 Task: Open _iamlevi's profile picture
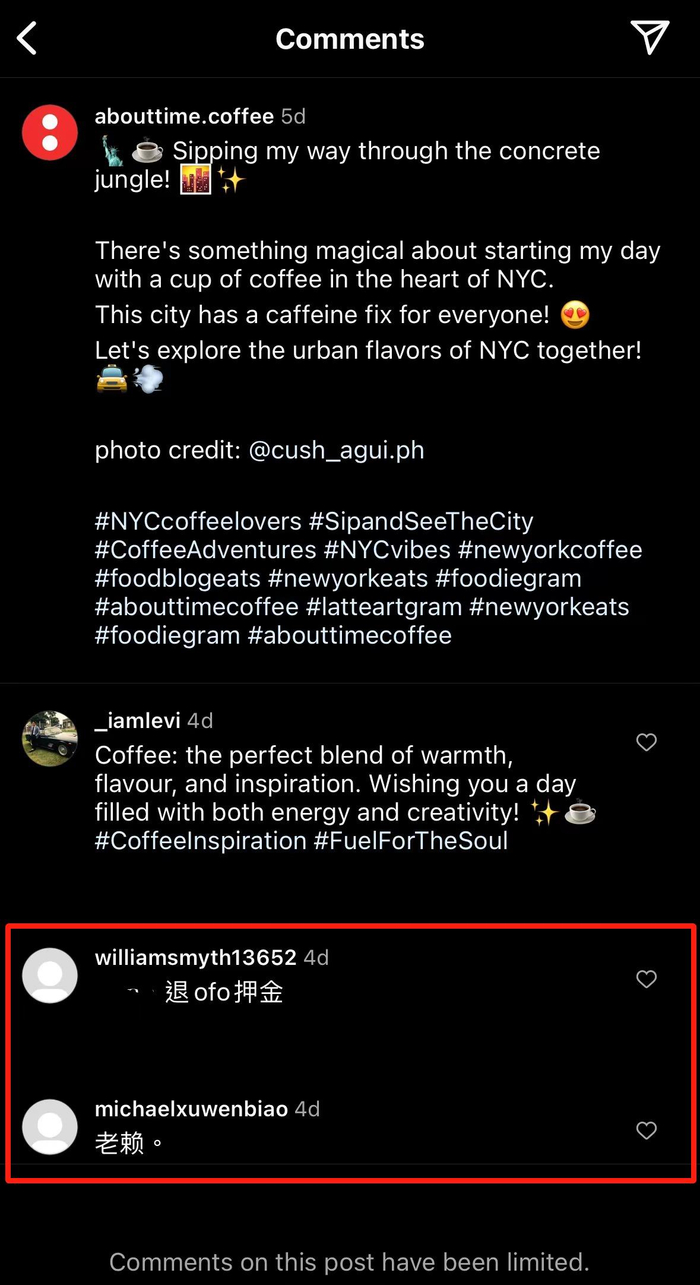[x=50, y=739]
